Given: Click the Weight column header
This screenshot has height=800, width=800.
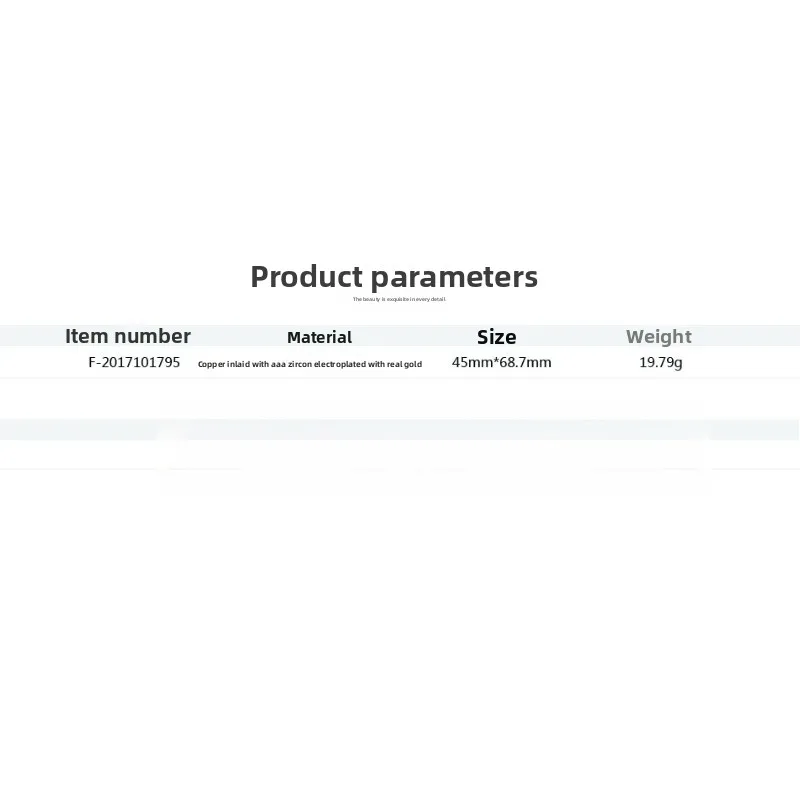Looking at the screenshot, I should (x=659, y=337).
